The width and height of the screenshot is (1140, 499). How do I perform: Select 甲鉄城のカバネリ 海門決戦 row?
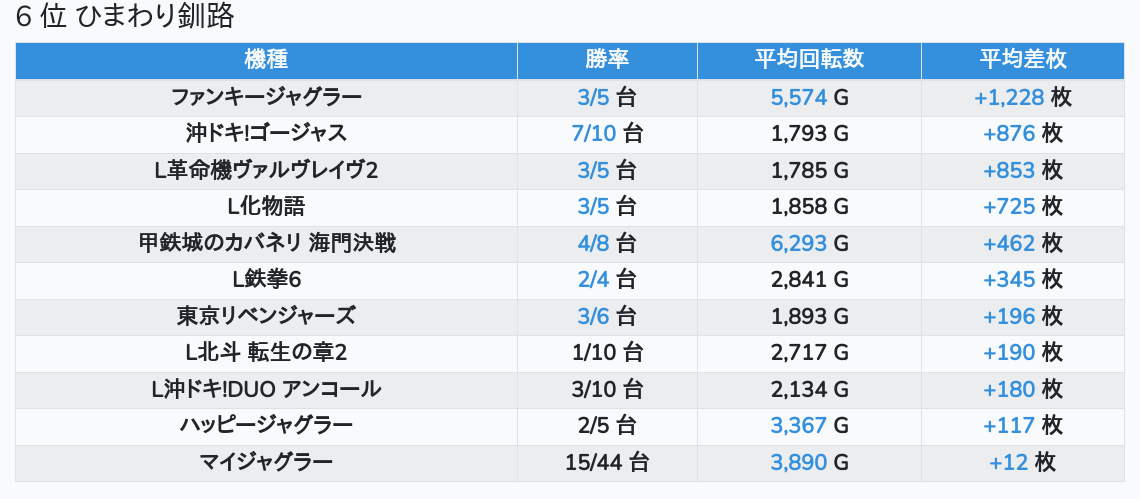pyautogui.click(x=266, y=243)
